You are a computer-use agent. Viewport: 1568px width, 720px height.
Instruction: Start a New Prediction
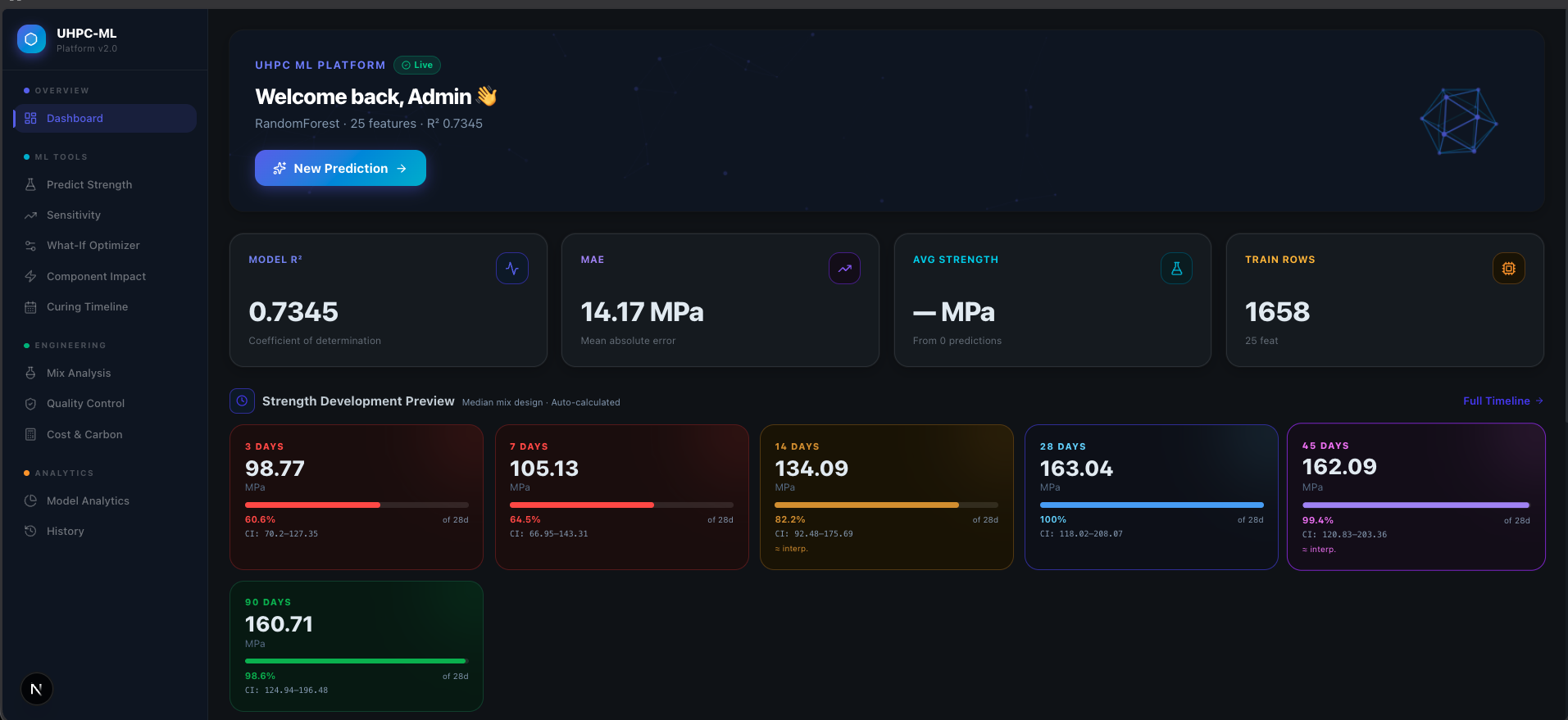pyautogui.click(x=340, y=168)
